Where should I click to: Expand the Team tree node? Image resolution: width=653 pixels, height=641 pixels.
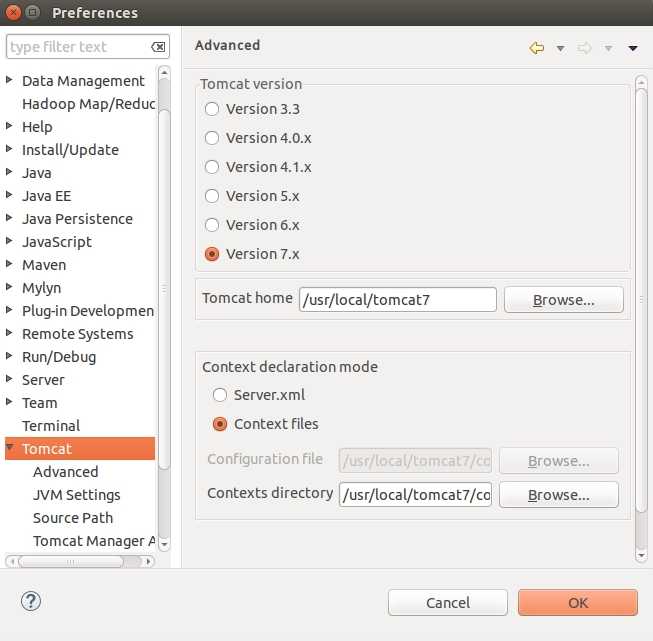(9, 401)
